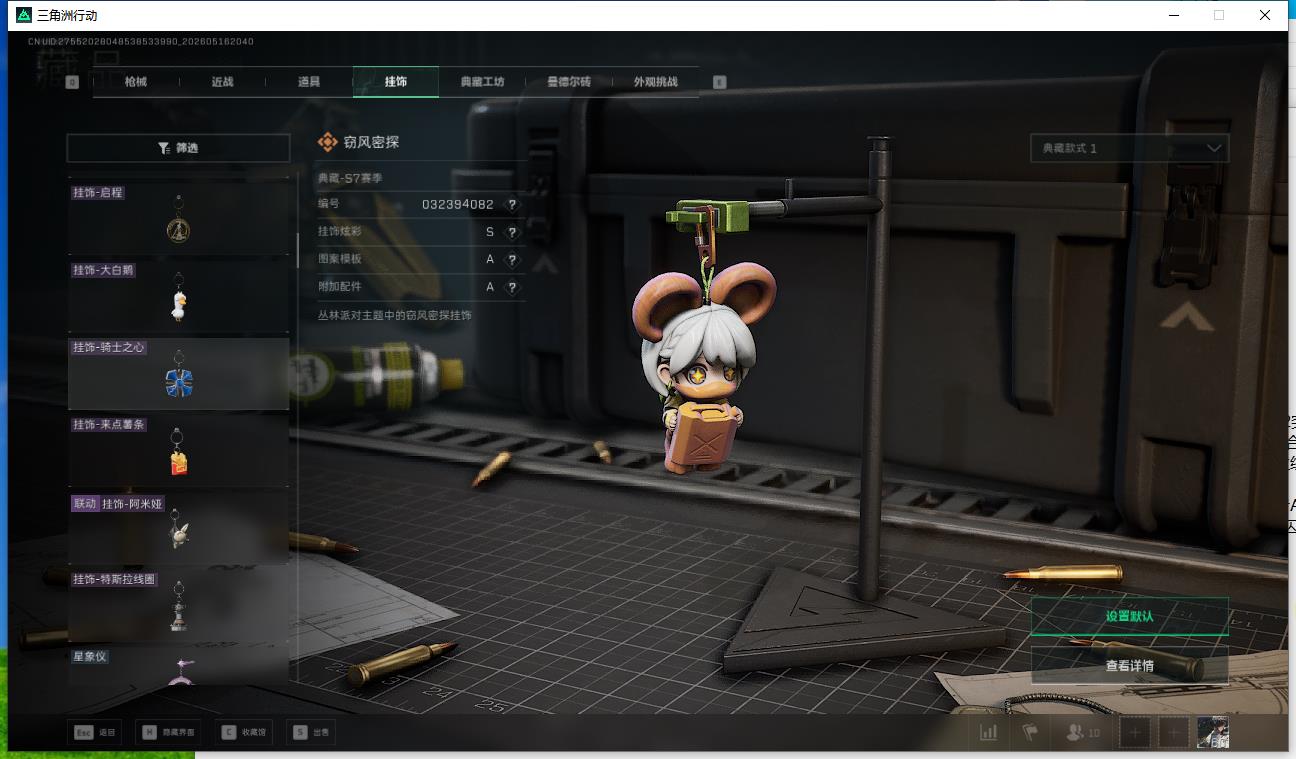
Task: Click the 三角洲行动 app icon in title bar
Action: point(24,15)
